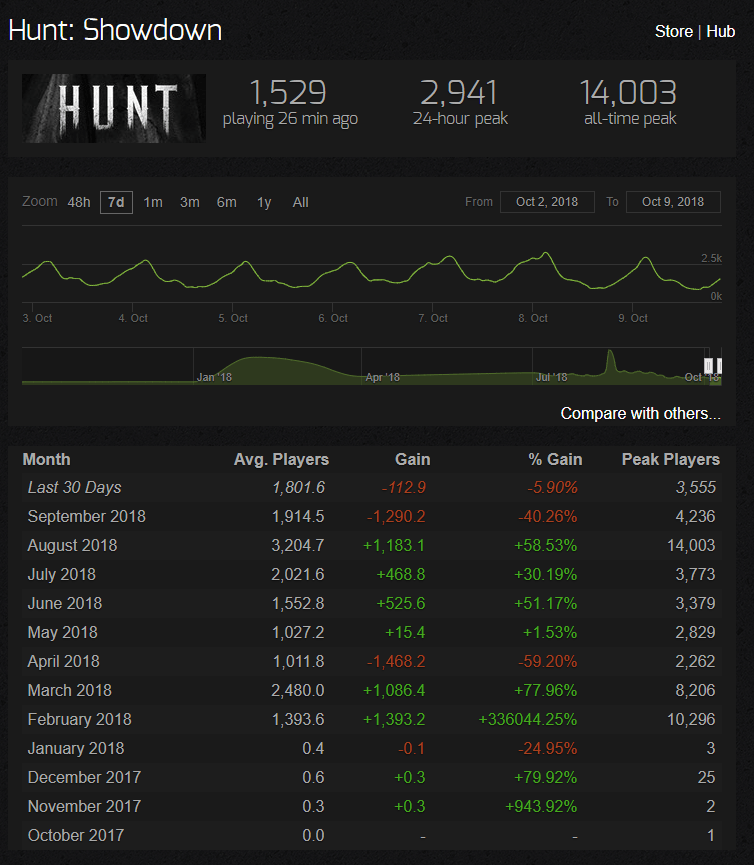Set chart zoom to 1m

153,202
